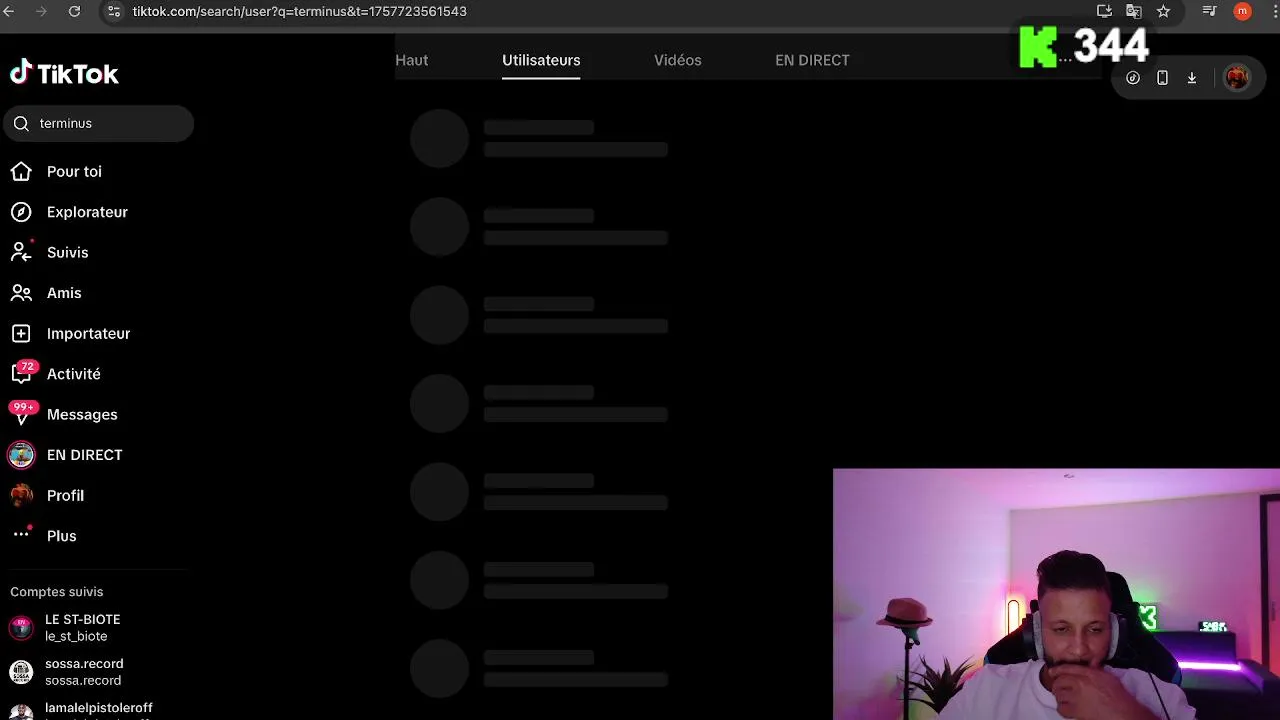Open the EN DIRECT sidebar avatar icon
The width and height of the screenshot is (1280, 720).
tap(21, 455)
